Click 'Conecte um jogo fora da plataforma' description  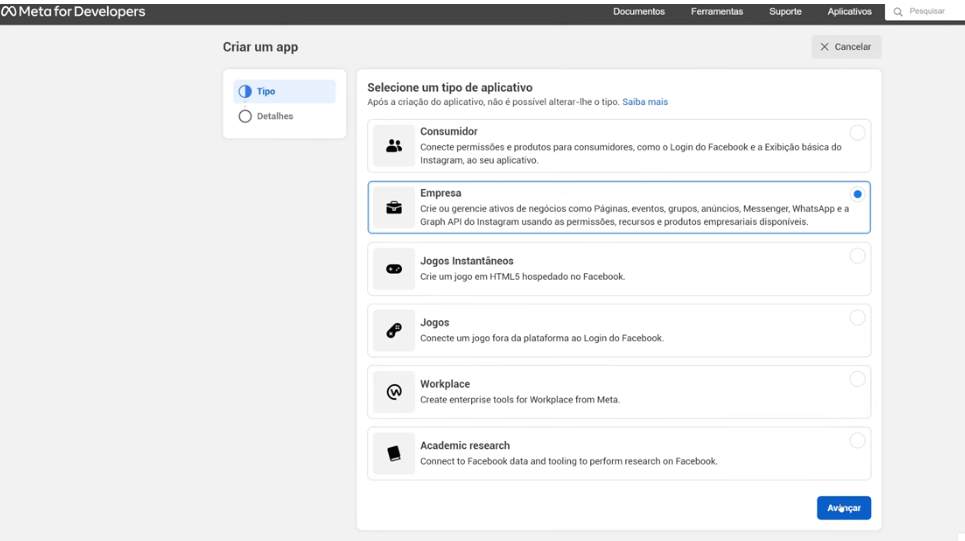tap(542, 338)
